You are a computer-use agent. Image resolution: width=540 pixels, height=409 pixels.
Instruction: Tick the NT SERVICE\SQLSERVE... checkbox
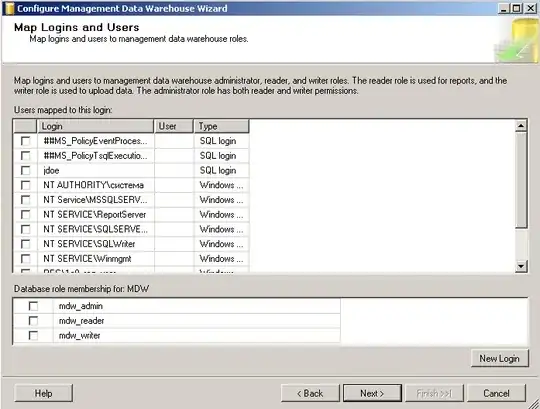tap(25, 229)
